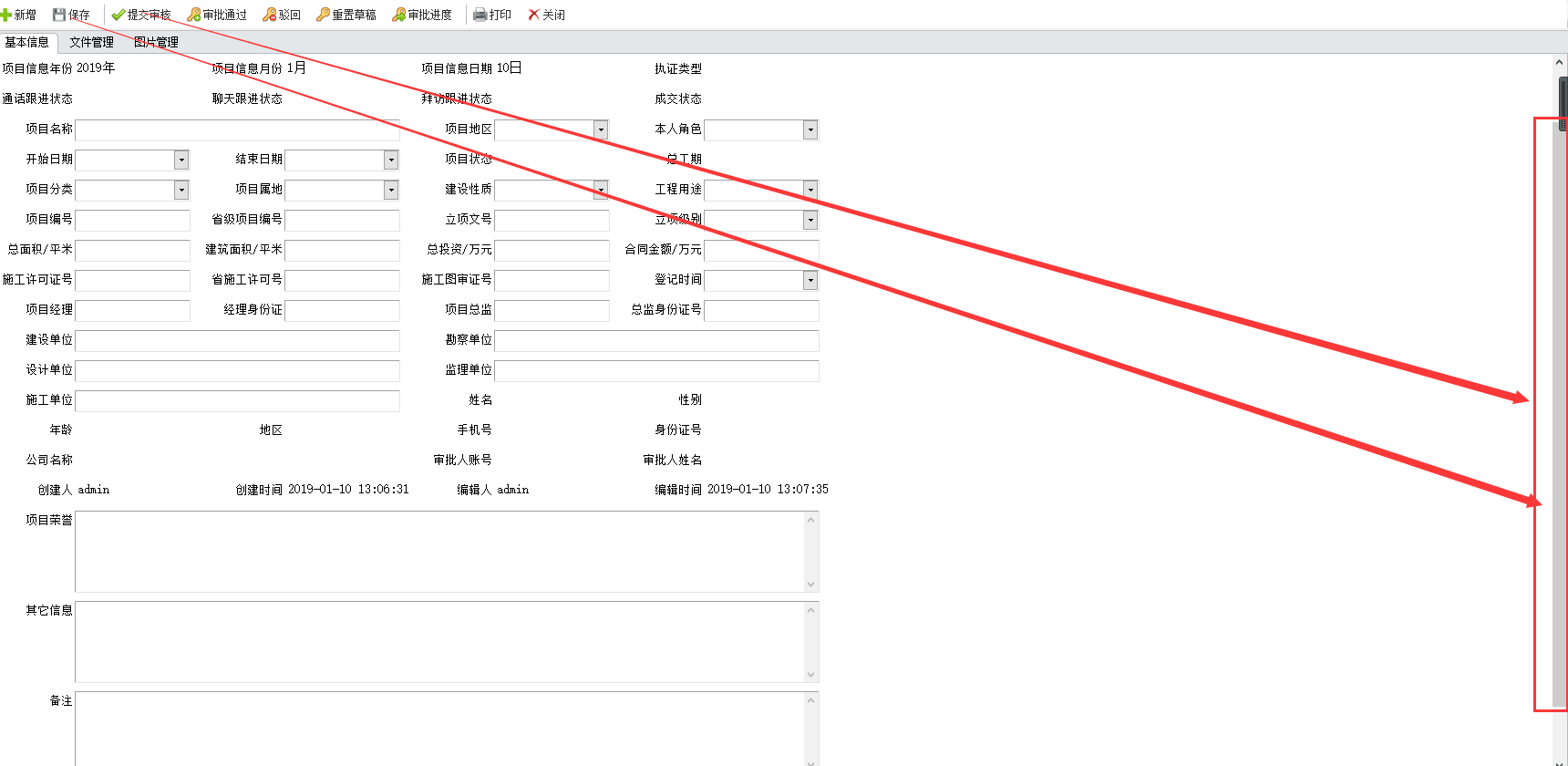Click the 省施工许可号 input field
The height and width of the screenshot is (766, 1568).
click(342, 280)
